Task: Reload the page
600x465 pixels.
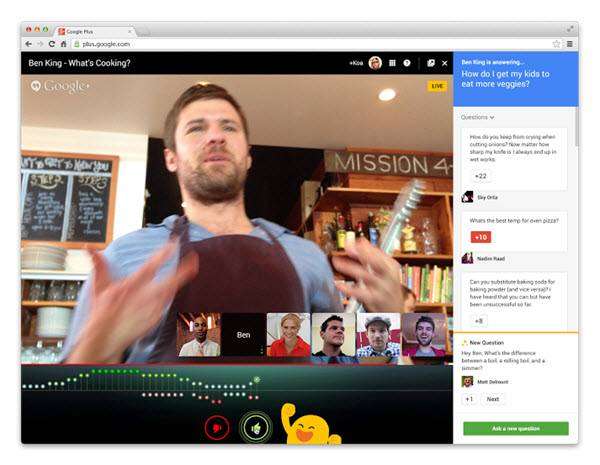Action: (52, 44)
